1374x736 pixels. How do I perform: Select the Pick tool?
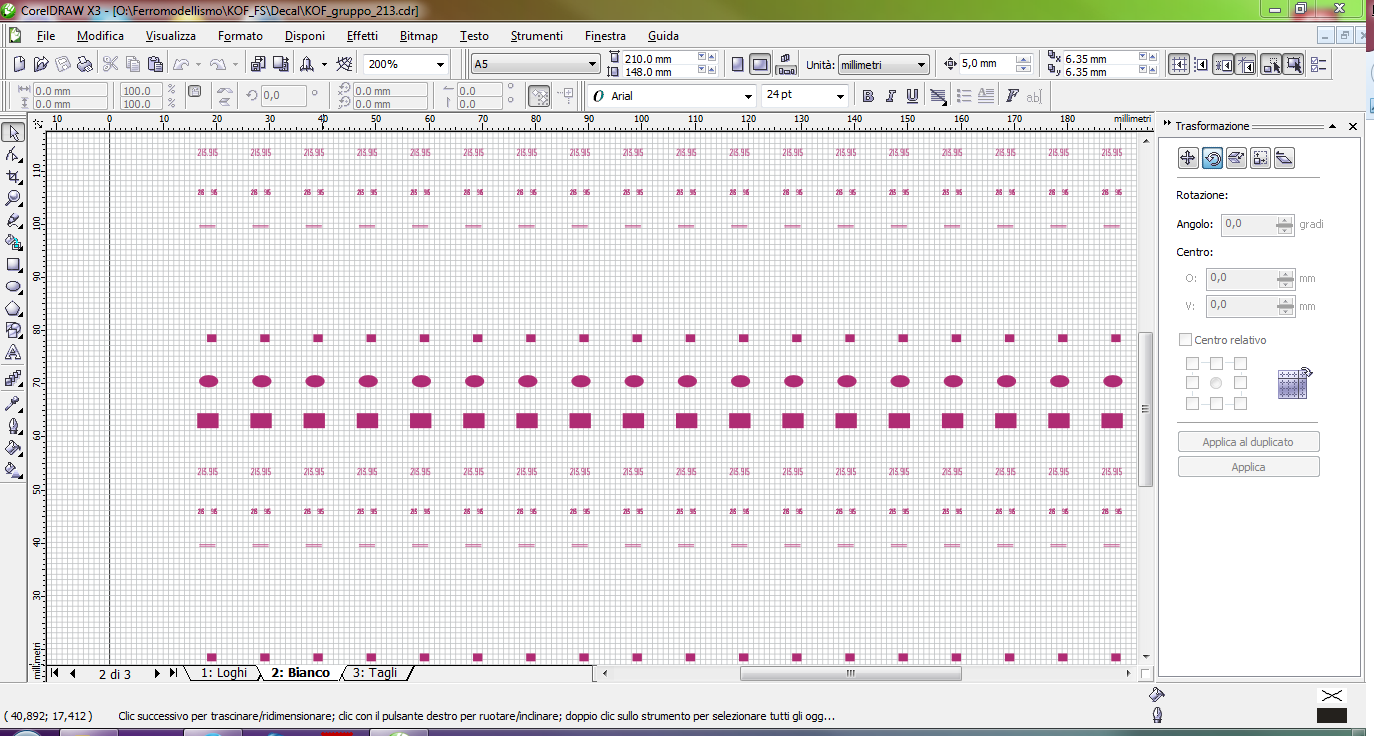(x=13, y=133)
